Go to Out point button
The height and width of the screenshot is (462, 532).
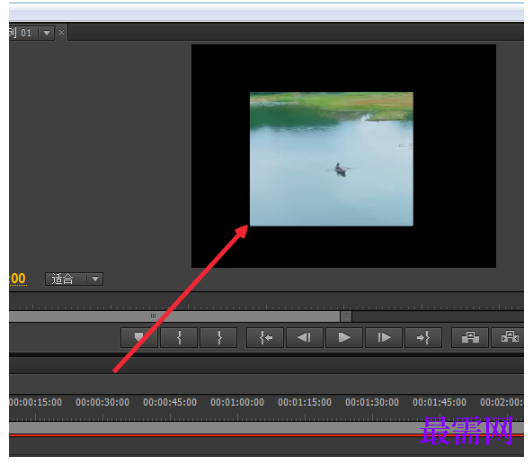423,337
